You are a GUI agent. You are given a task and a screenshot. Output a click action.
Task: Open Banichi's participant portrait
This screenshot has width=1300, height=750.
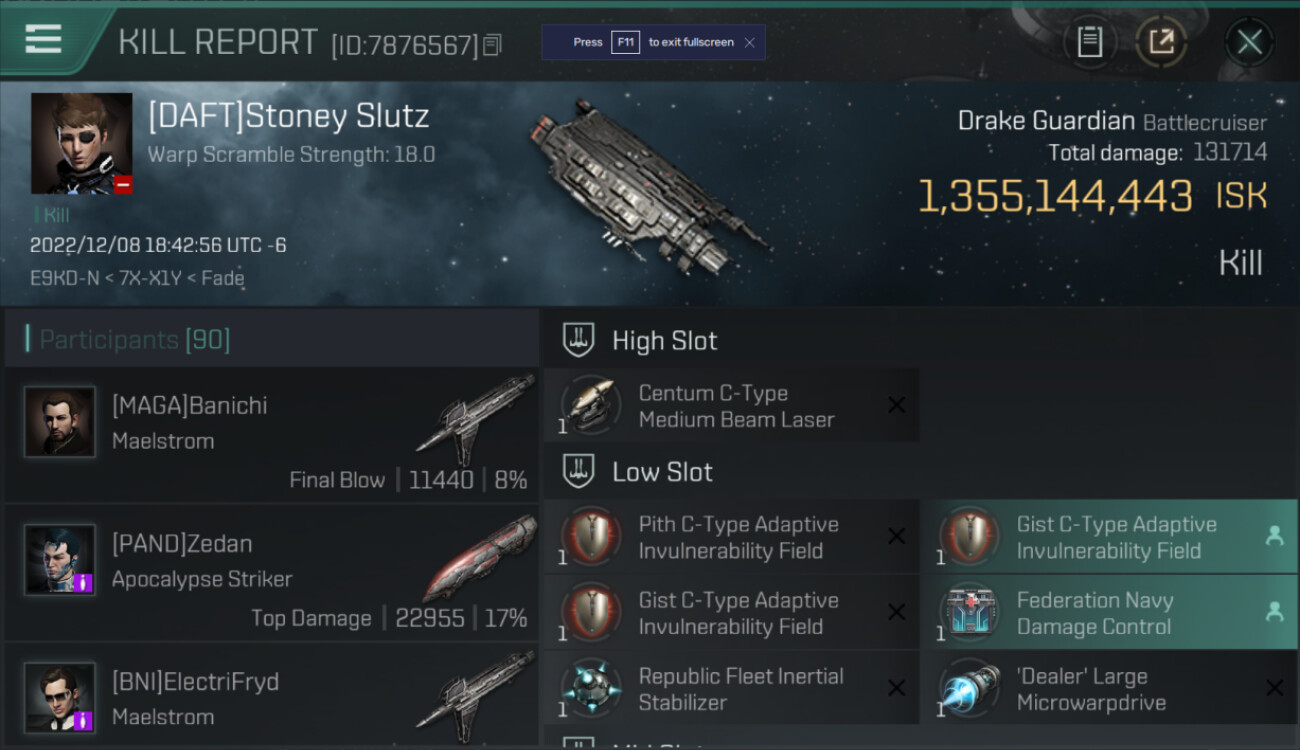click(x=60, y=422)
